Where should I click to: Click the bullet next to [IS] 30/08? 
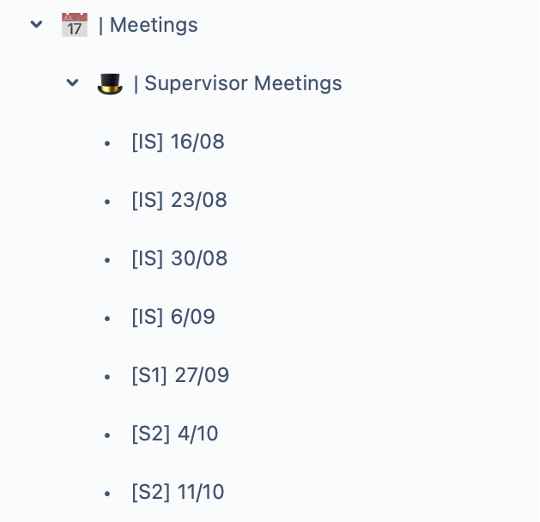[x=107, y=260]
